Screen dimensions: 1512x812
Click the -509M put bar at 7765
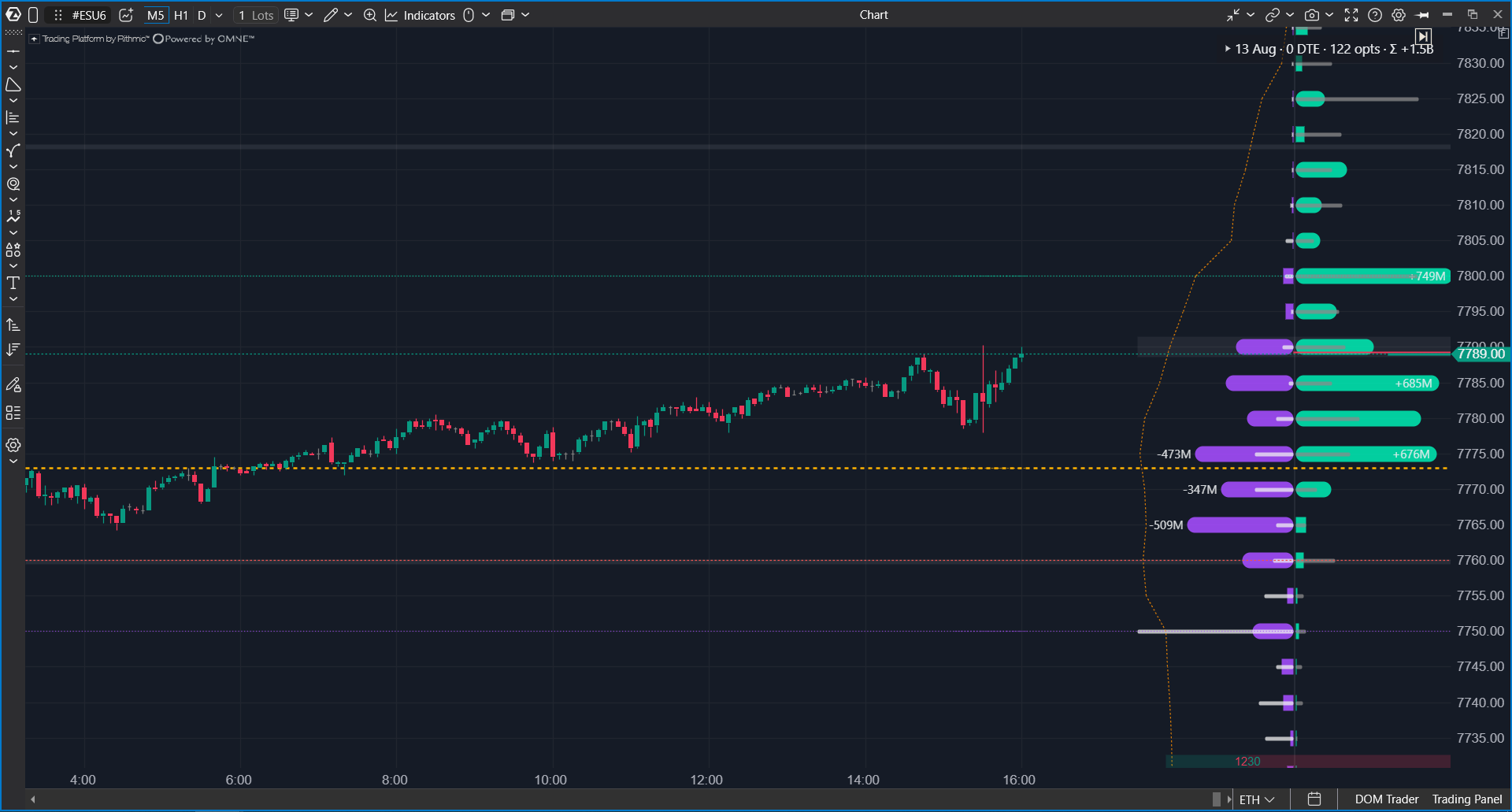tap(1240, 525)
